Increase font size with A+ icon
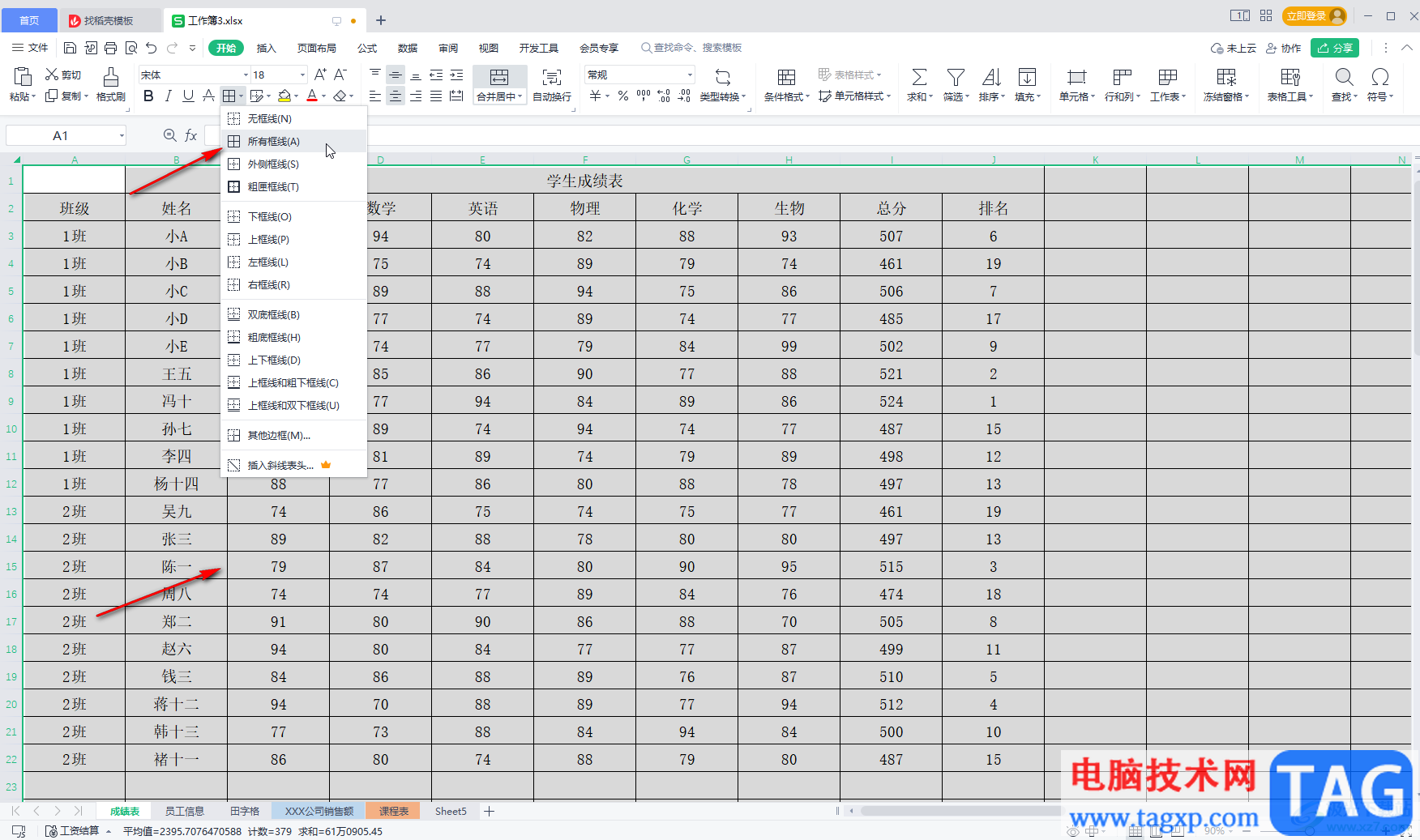Viewport: 1420px width, 840px height. click(x=320, y=75)
